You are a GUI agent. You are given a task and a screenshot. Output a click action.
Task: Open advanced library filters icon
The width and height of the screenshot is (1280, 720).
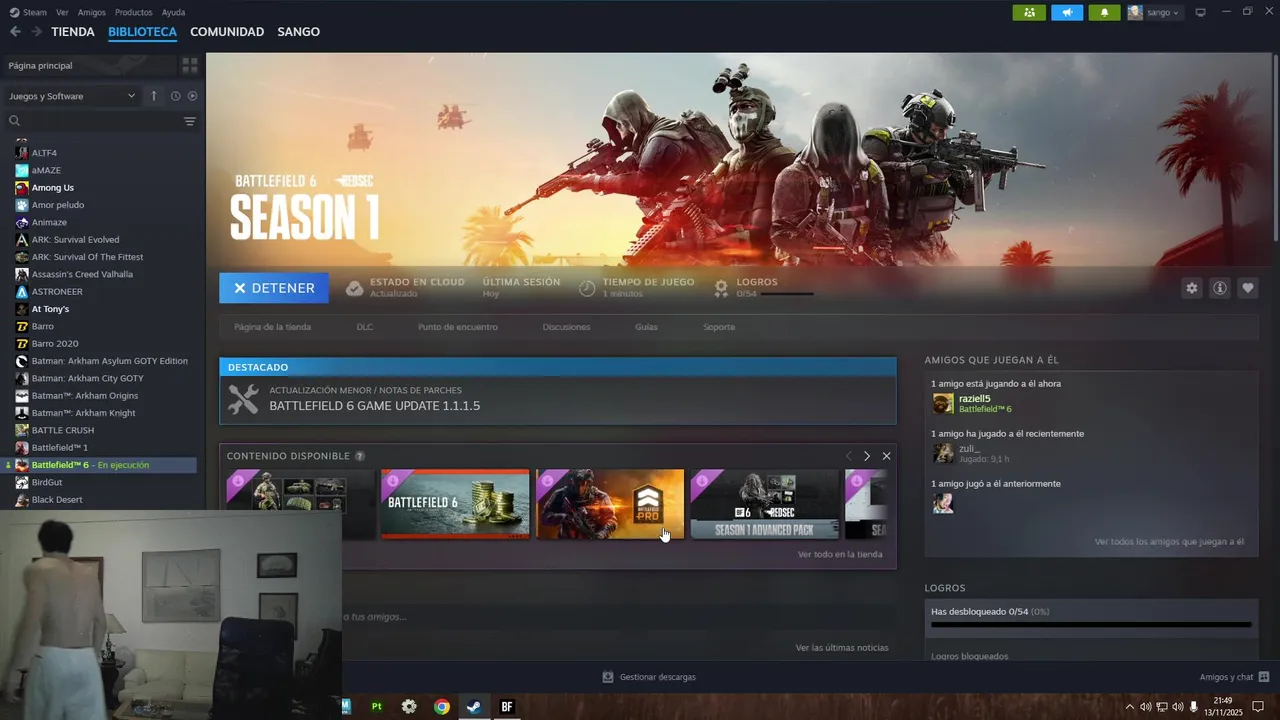[x=189, y=121]
